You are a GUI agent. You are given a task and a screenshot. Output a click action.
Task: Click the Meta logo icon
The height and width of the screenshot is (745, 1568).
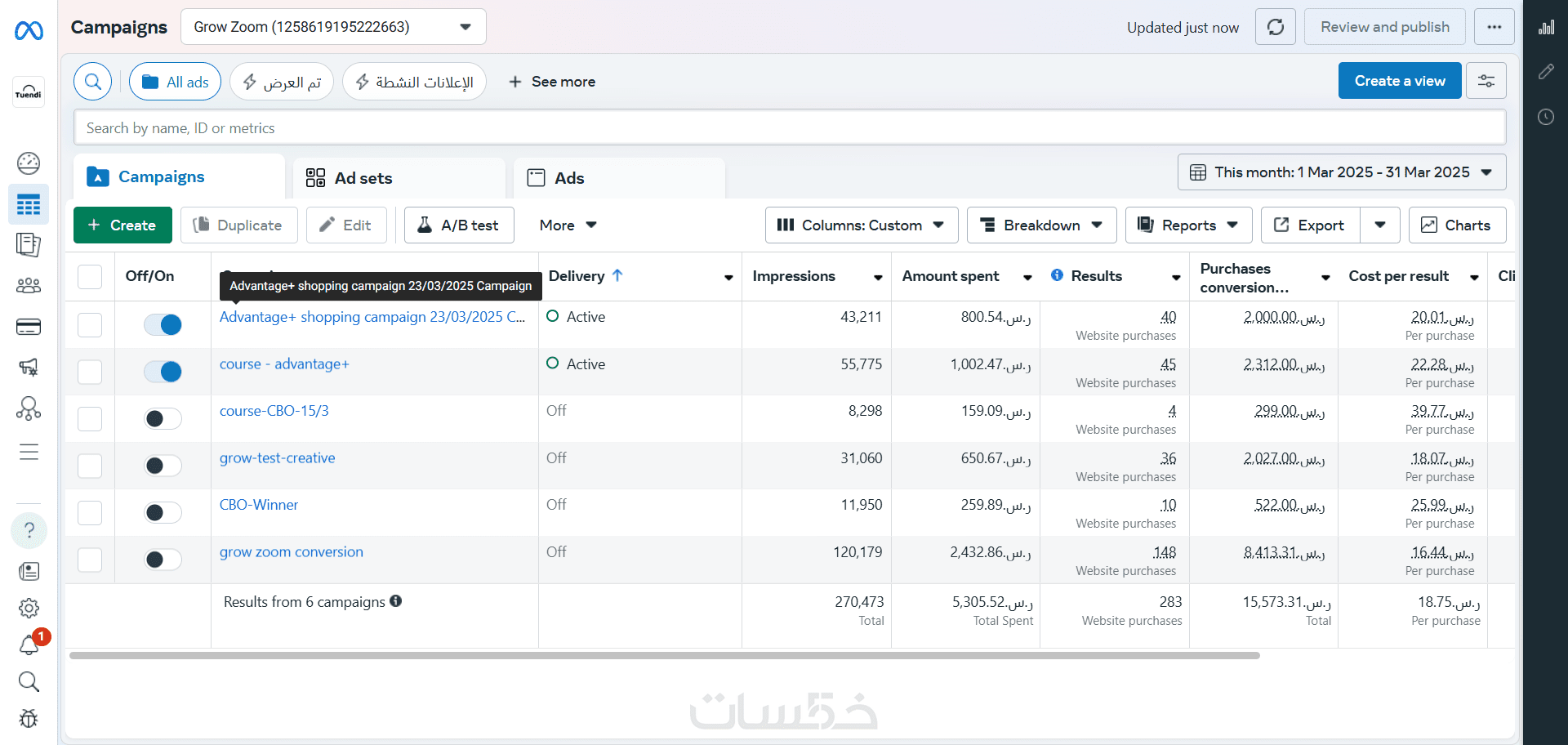(x=29, y=31)
